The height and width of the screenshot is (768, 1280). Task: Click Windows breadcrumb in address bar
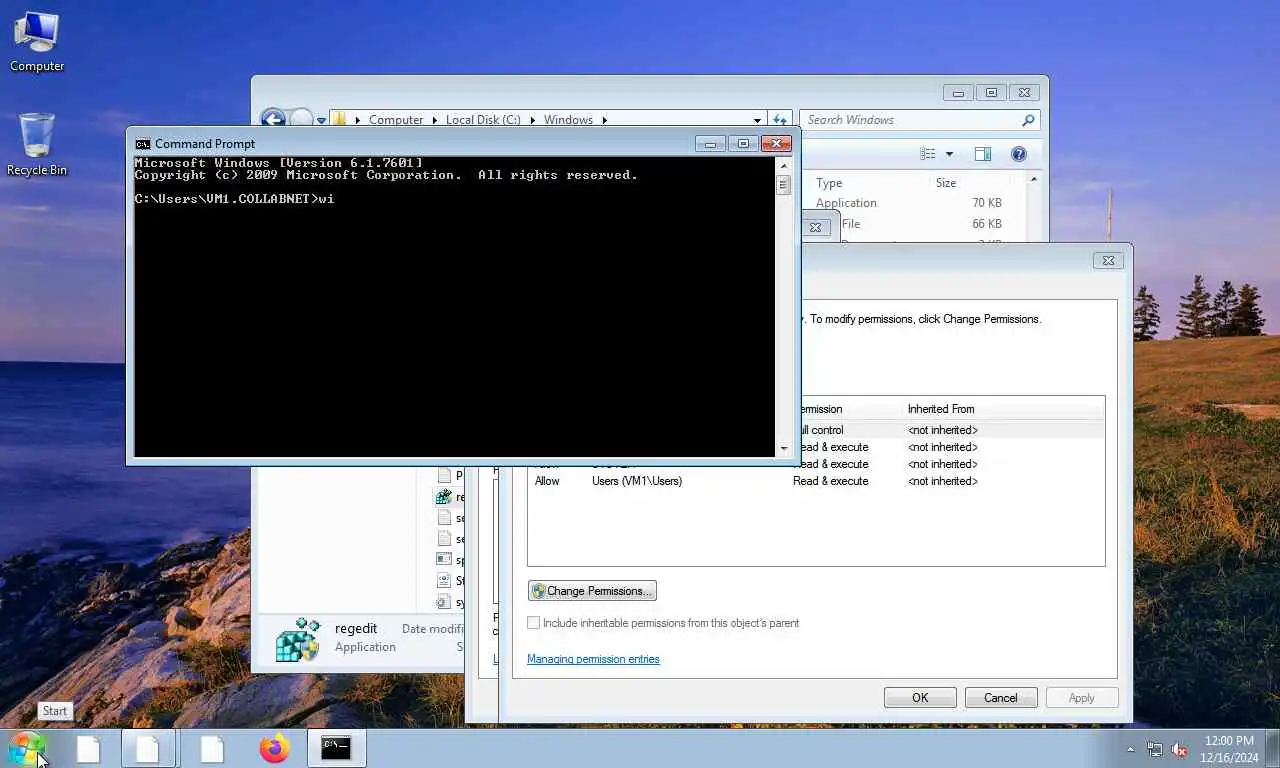click(568, 120)
